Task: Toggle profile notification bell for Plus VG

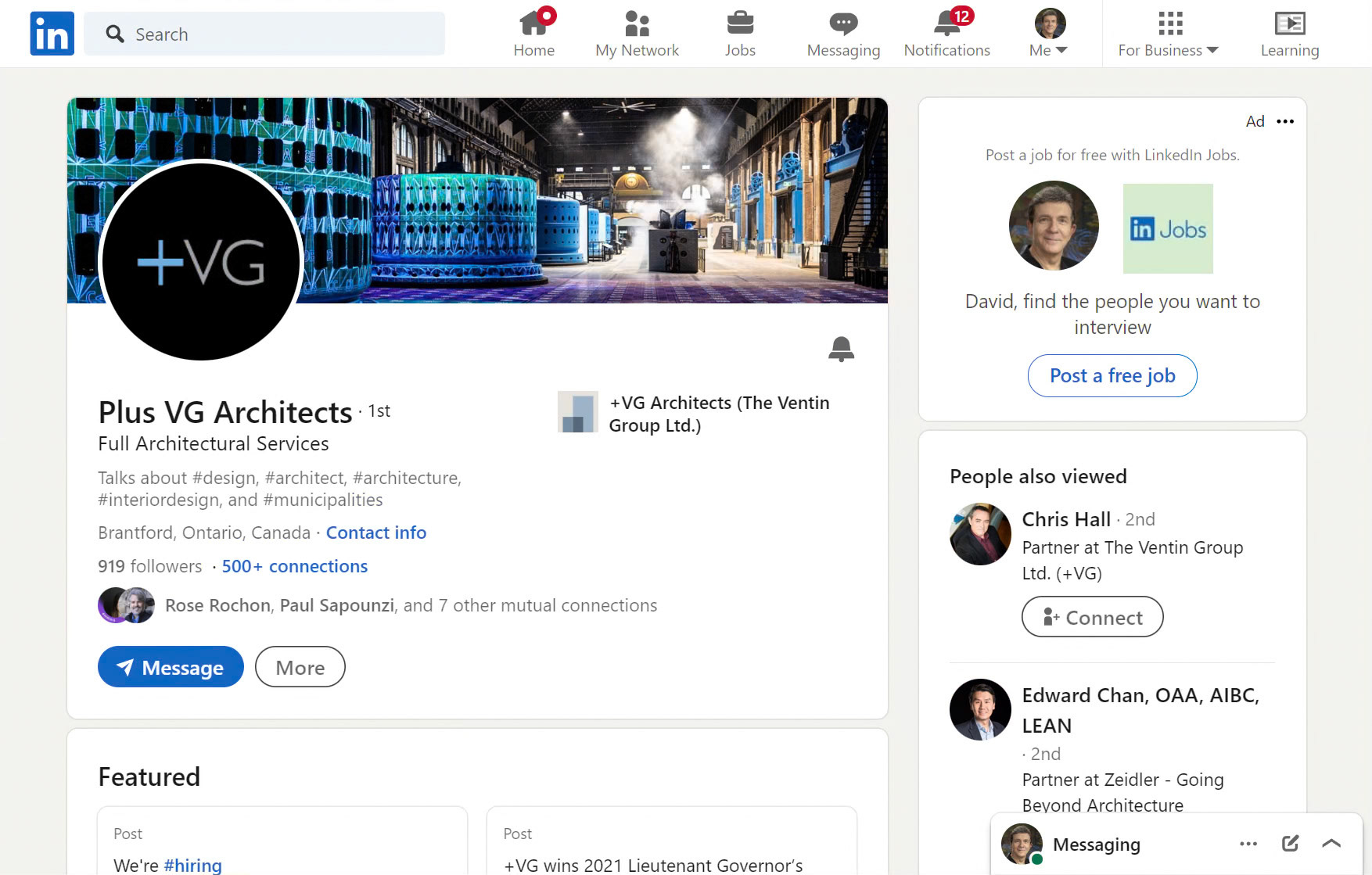Action: [841, 349]
